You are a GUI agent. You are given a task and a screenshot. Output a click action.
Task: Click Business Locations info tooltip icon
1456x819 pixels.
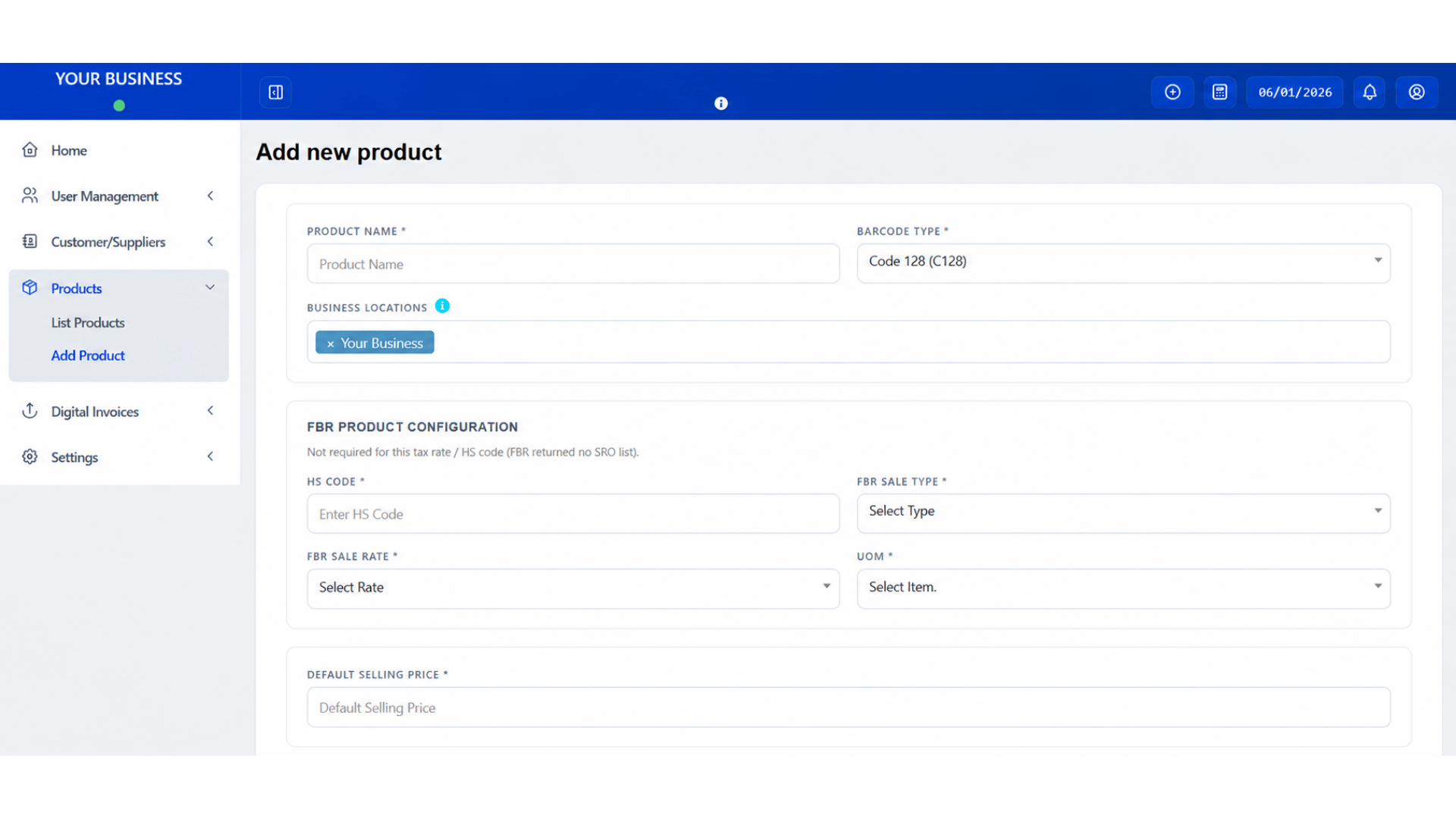[442, 306]
